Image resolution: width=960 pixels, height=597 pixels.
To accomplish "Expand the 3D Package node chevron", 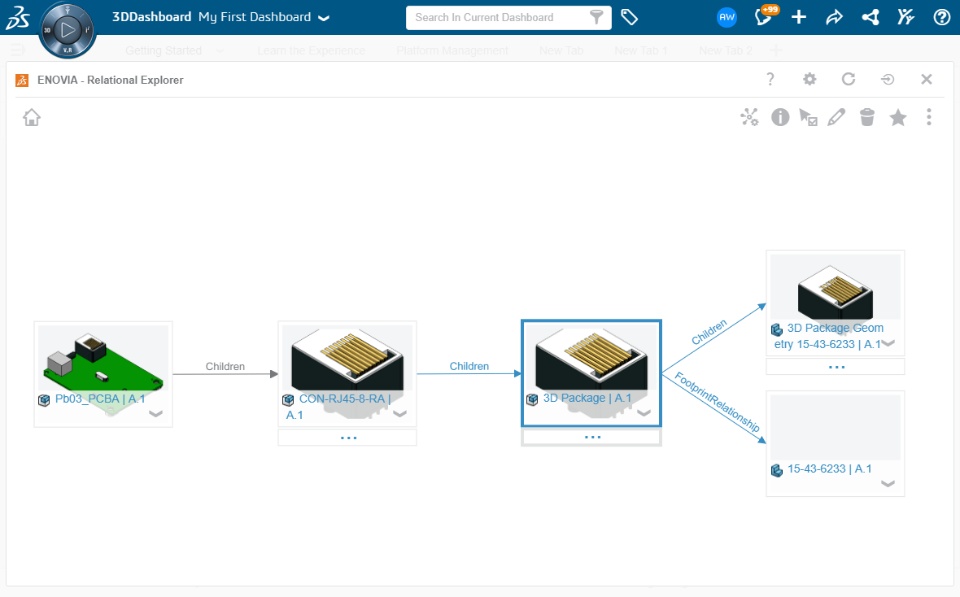I will (644, 413).
